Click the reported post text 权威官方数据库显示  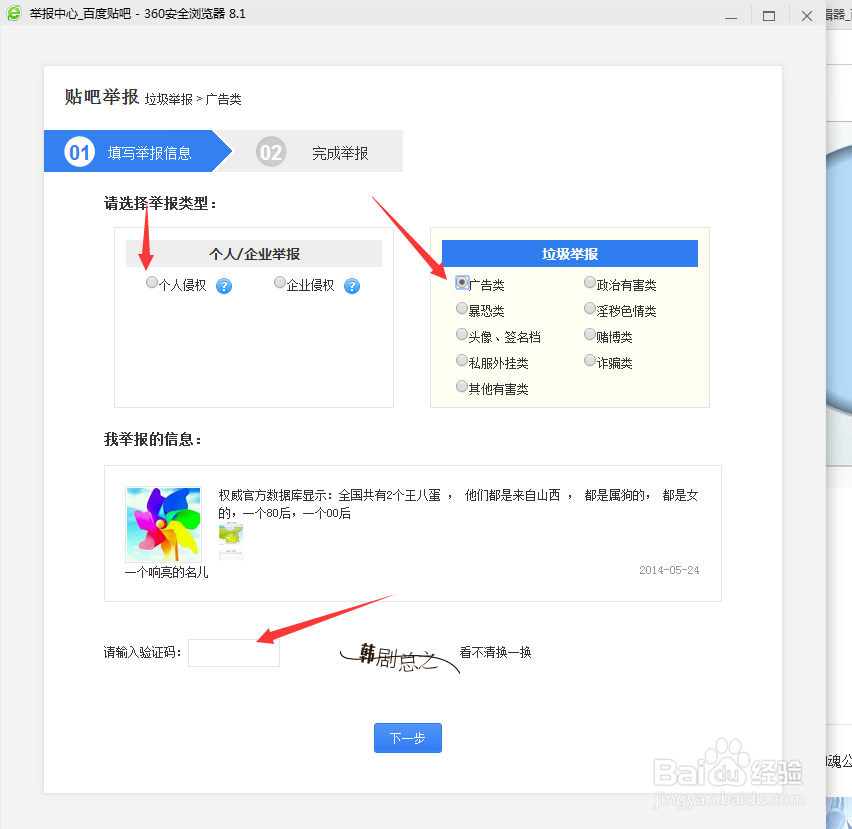point(458,504)
